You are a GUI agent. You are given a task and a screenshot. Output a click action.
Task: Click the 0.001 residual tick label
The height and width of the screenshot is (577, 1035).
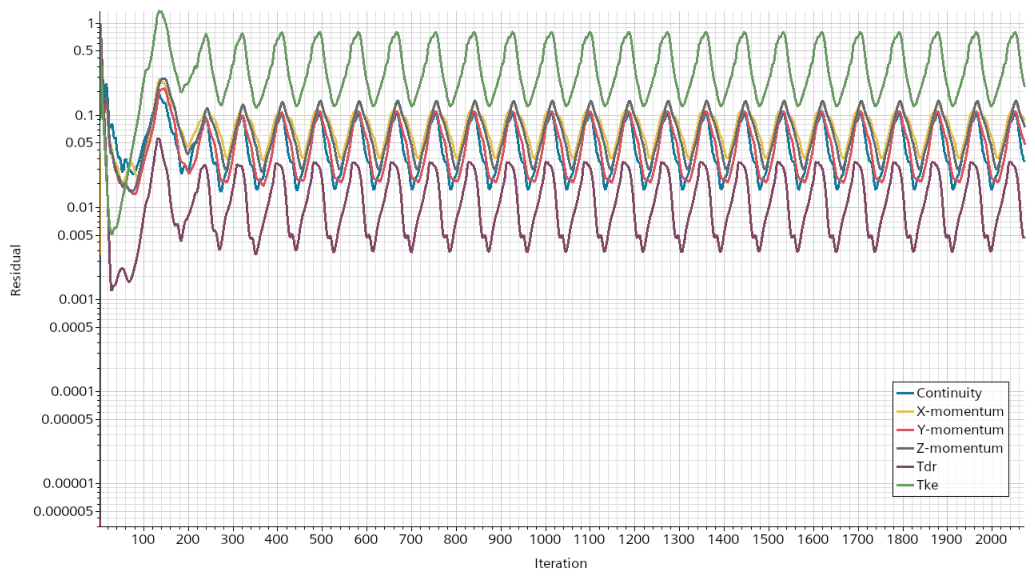(x=77, y=300)
